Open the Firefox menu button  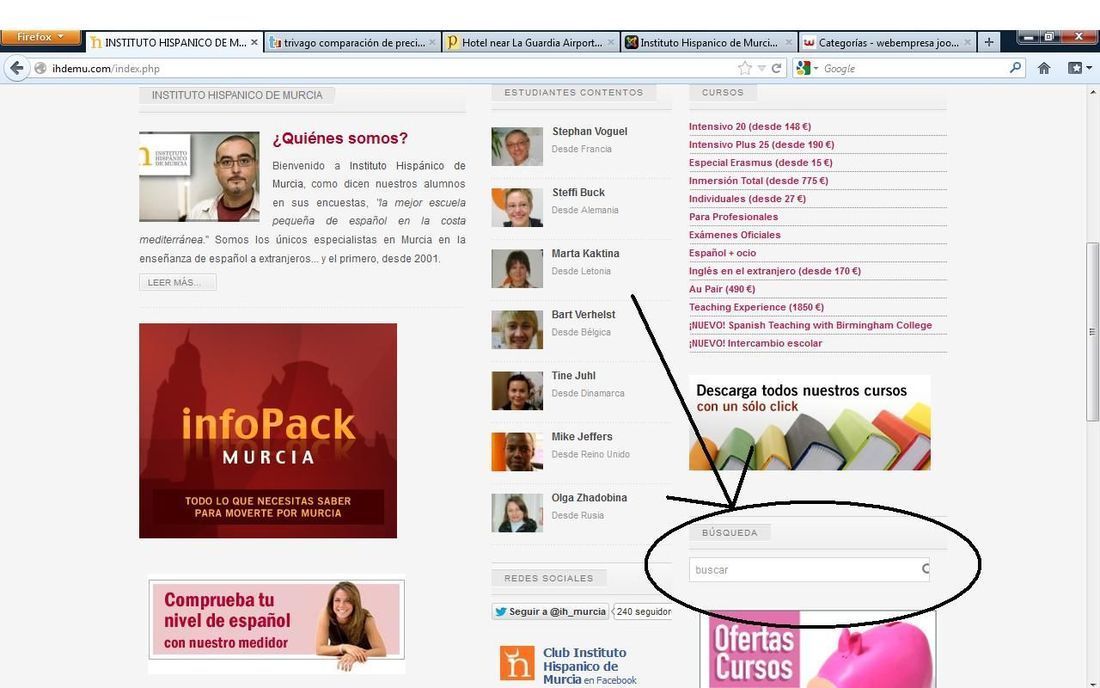[x=41, y=36]
